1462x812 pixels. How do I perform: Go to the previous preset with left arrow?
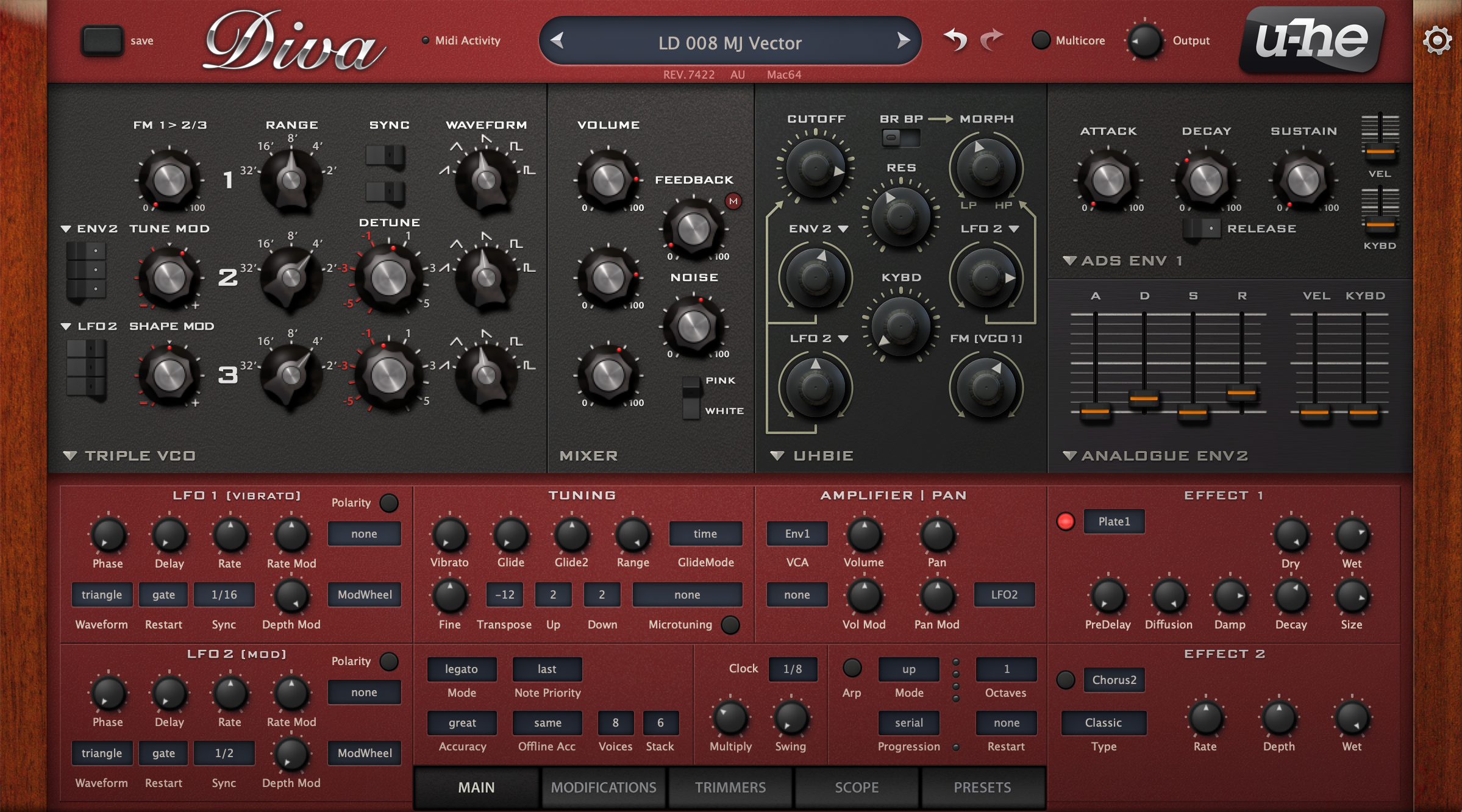click(557, 41)
